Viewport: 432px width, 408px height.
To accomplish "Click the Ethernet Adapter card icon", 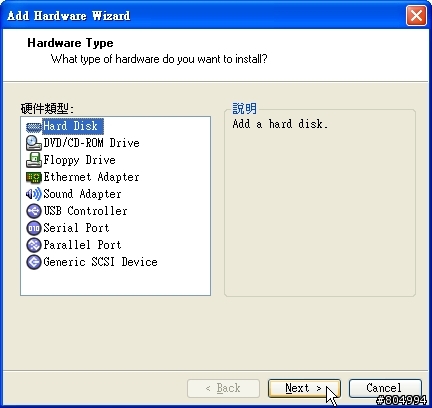I will tap(34, 177).
